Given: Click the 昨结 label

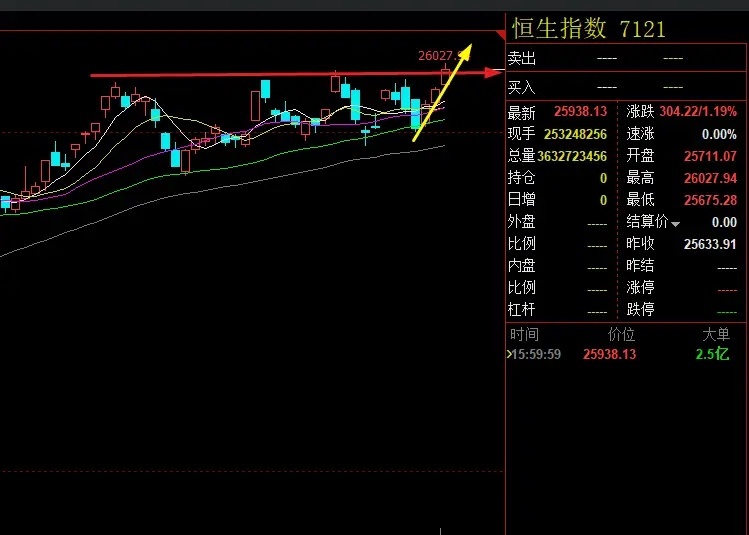Looking at the screenshot, I should pos(640,266).
